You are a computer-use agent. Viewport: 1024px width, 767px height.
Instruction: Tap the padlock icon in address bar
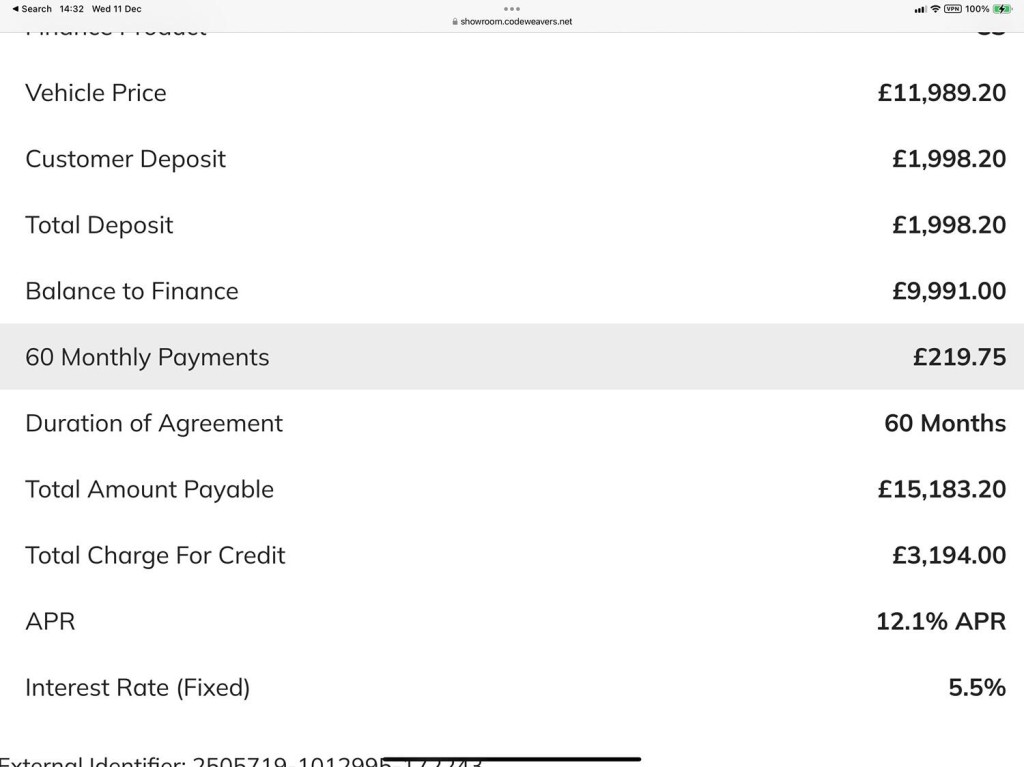[x=455, y=21]
